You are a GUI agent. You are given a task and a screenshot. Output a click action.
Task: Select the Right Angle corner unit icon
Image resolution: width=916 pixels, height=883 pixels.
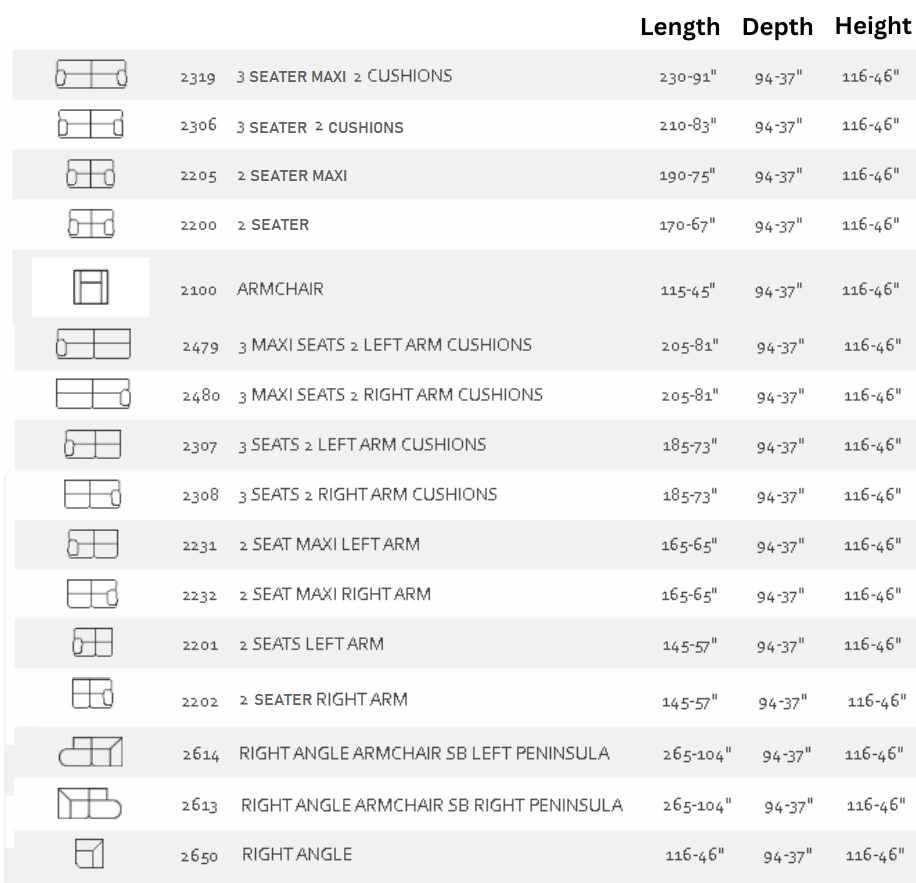89,854
